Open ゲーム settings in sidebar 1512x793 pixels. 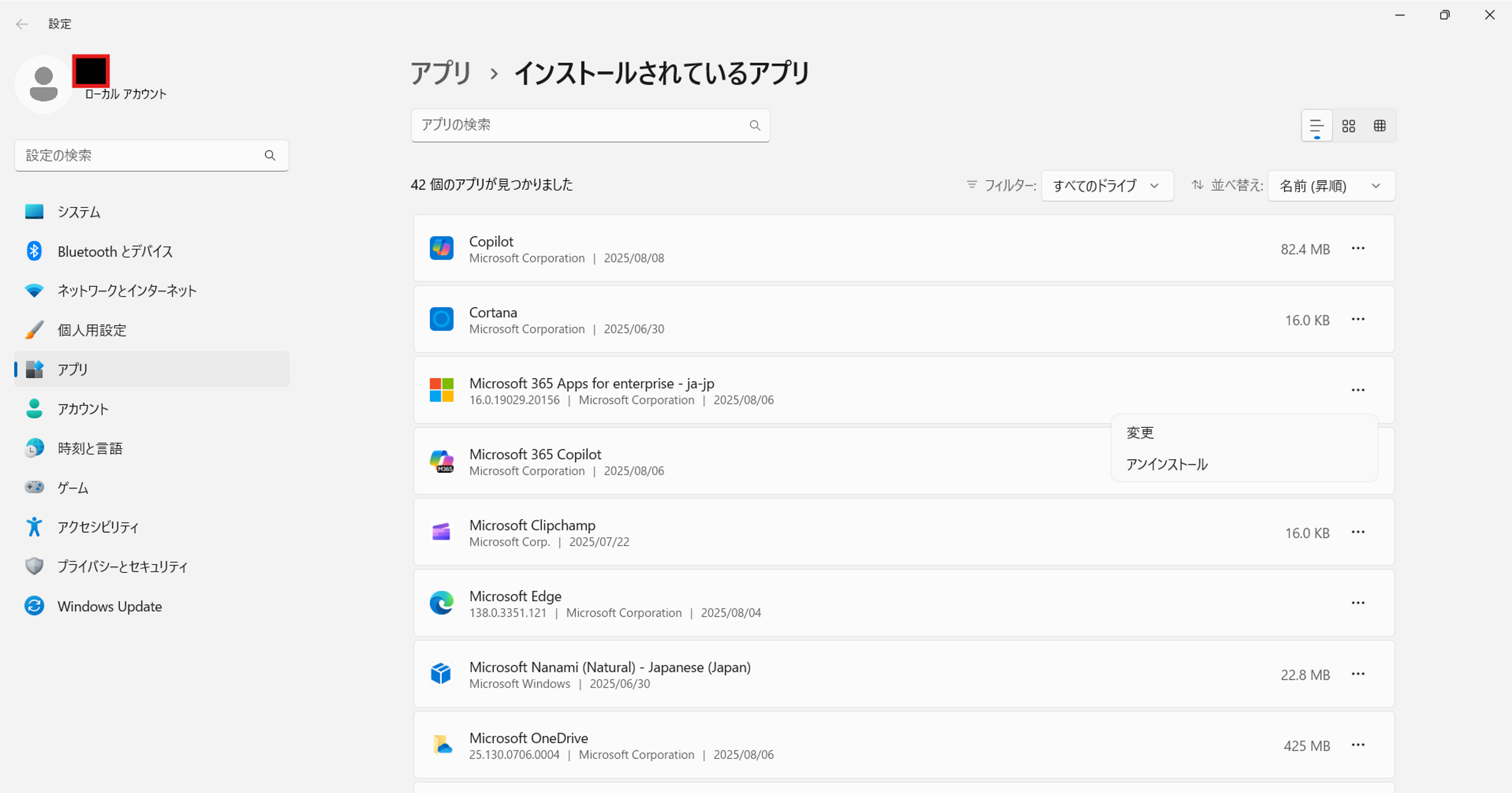pos(152,487)
